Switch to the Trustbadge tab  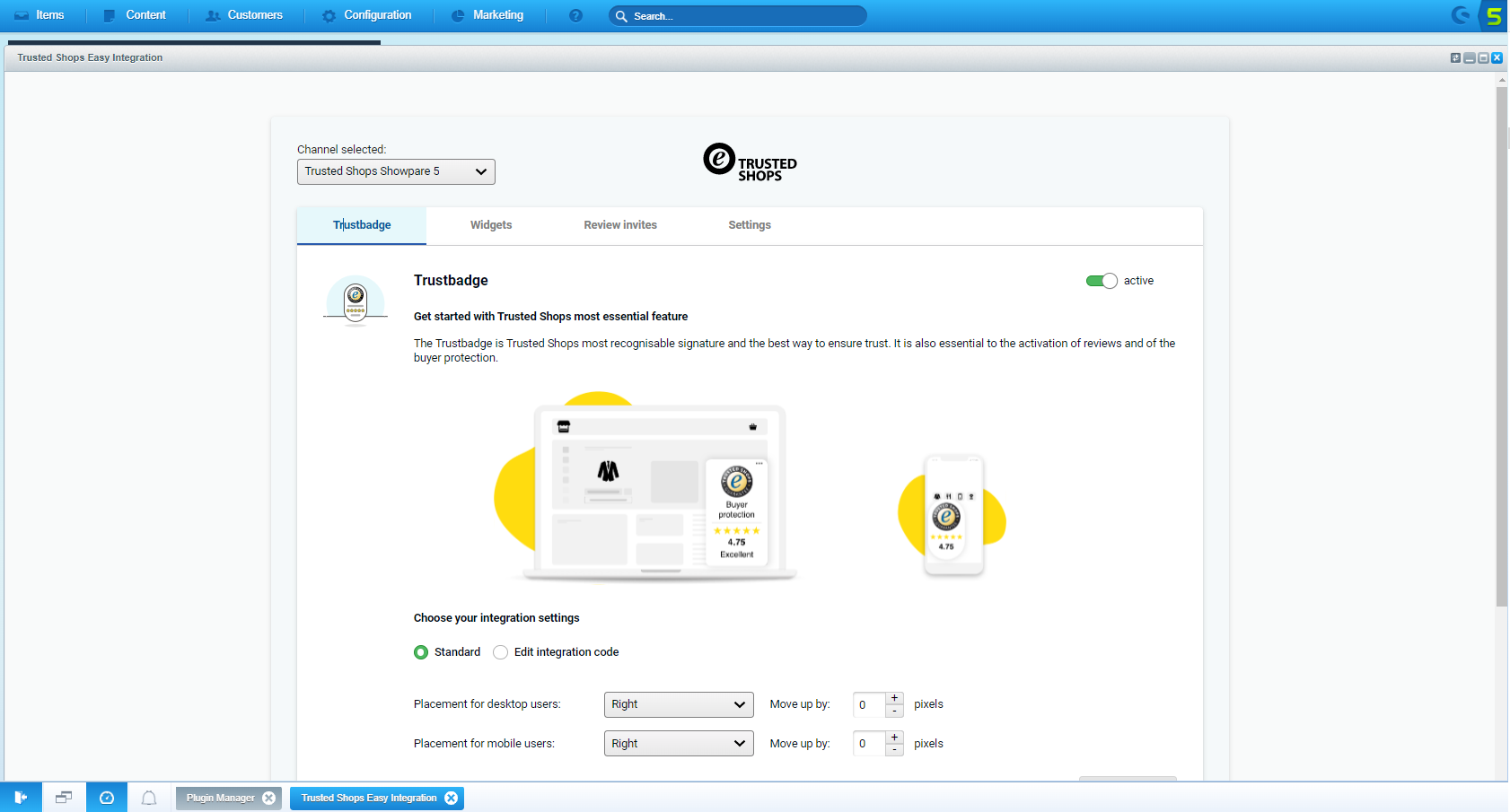362,225
